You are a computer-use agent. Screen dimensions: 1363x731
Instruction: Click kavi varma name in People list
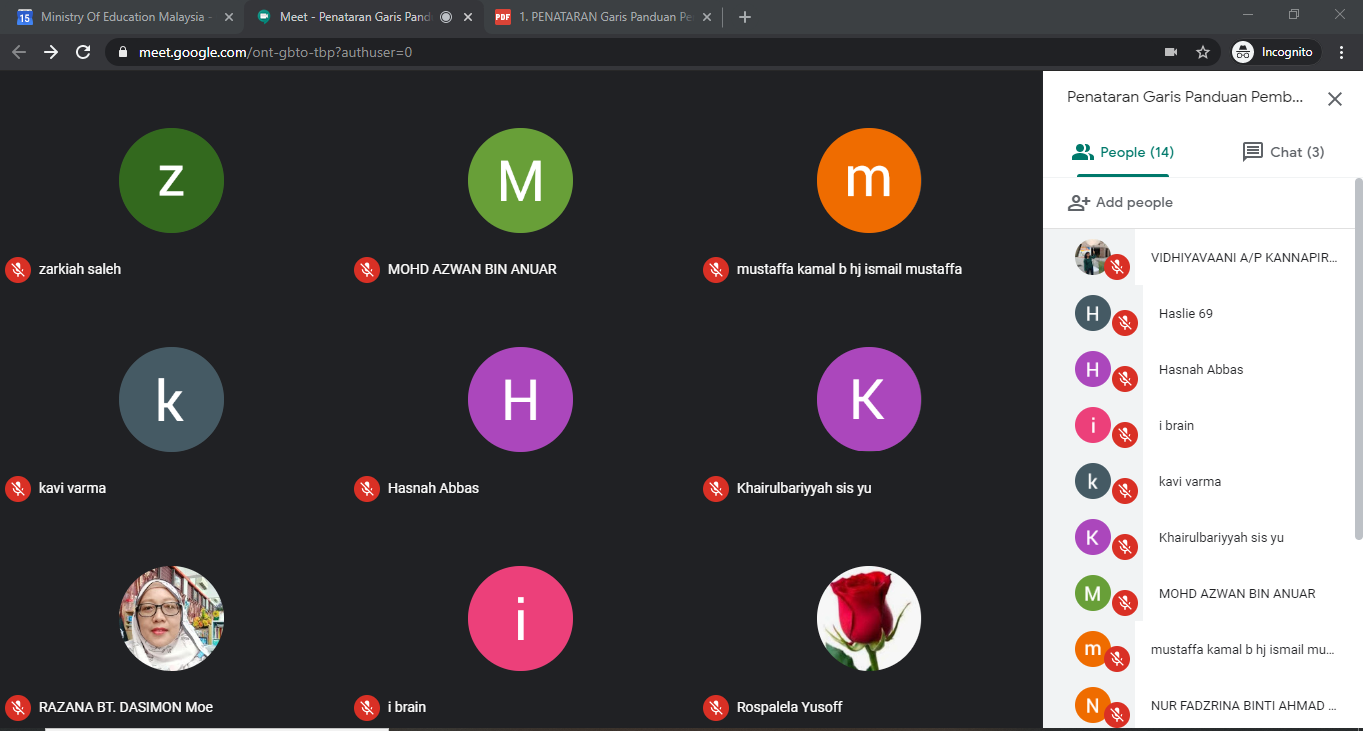[1190, 482]
